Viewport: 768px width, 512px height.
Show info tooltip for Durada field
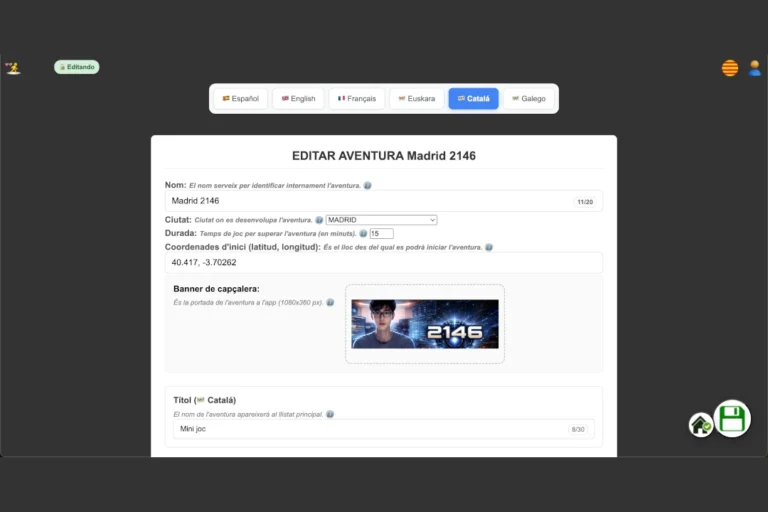(363, 234)
